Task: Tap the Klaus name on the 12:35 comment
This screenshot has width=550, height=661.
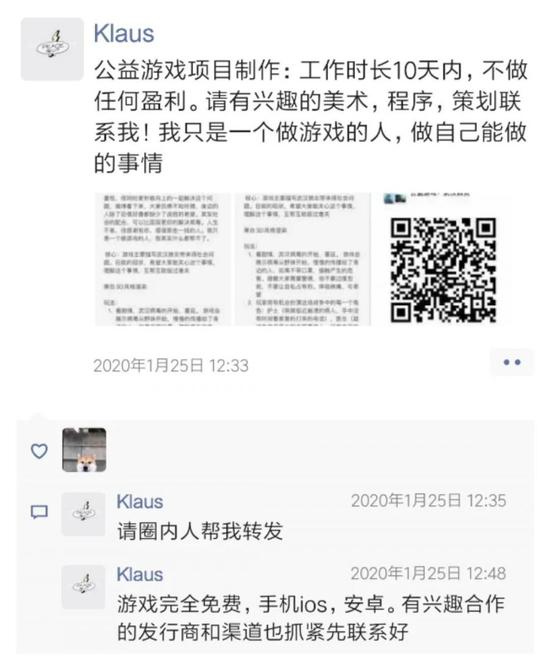Action: pyautogui.click(x=140, y=502)
